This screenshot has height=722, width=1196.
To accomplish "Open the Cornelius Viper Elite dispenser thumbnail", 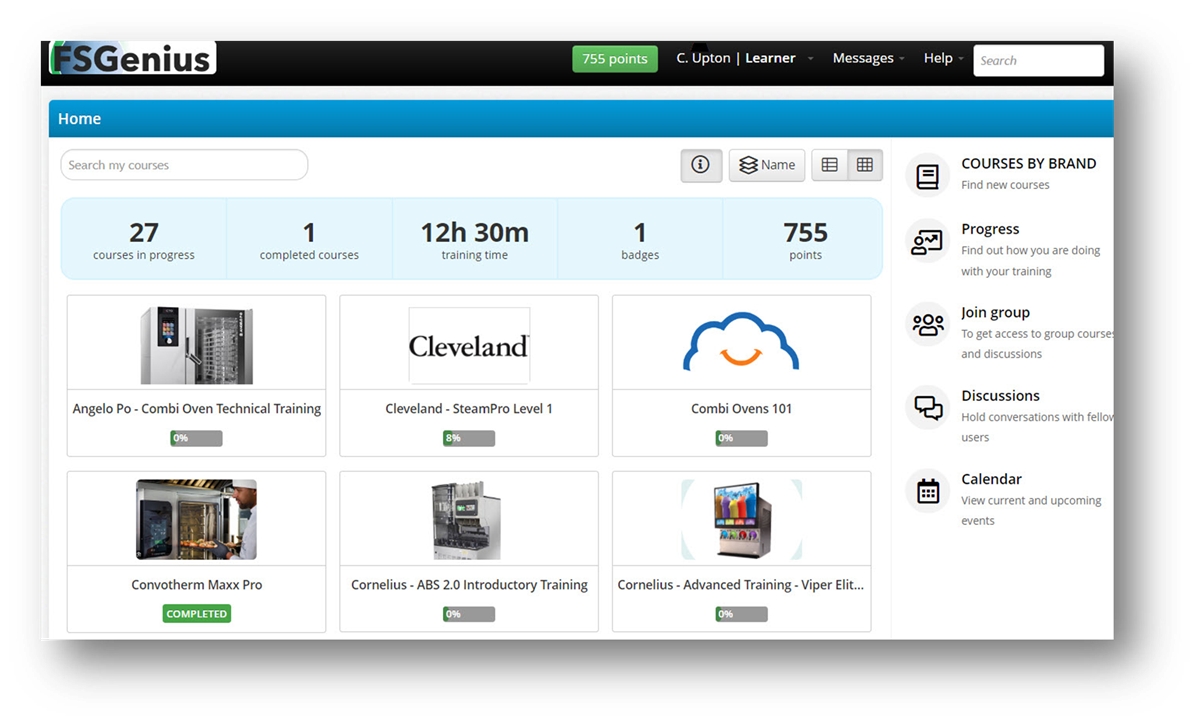I will pos(741,520).
